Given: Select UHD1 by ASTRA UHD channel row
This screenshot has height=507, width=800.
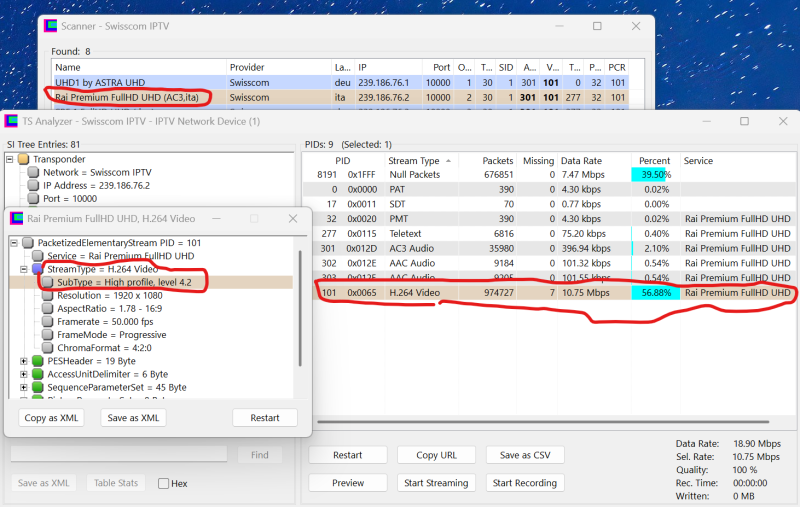Looking at the screenshot, I should 140,82.
